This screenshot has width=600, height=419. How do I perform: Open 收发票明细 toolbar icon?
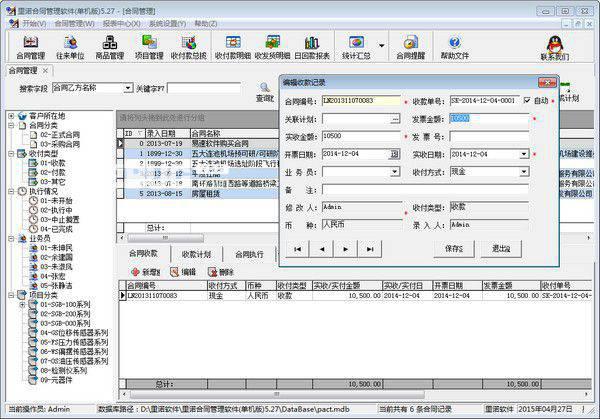[272, 47]
